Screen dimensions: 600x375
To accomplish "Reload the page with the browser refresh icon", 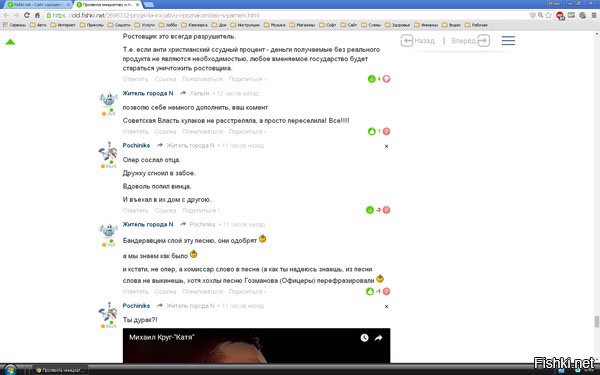I will 27,15.
